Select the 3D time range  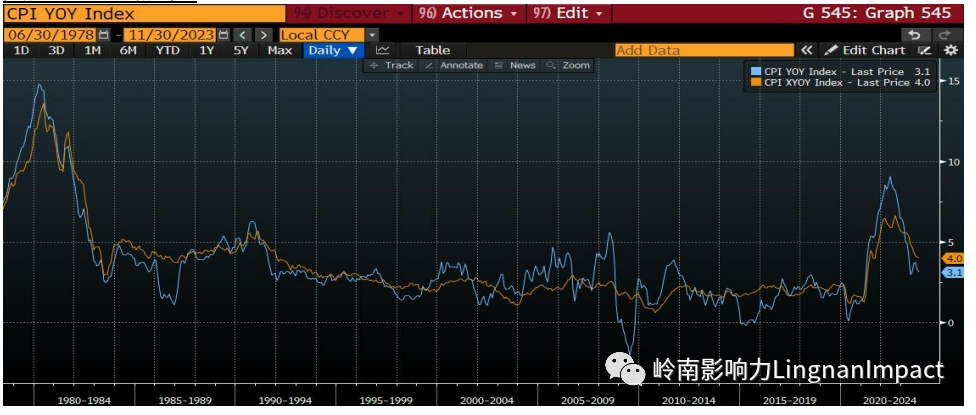pos(56,50)
